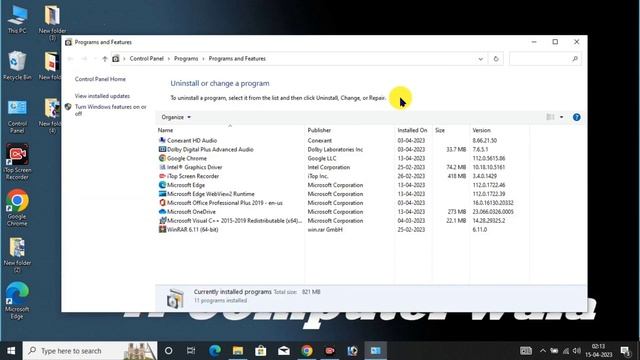Launch Google Chrome from the desktop
This screenshot has width=640, height=360.
pos(17,208)
